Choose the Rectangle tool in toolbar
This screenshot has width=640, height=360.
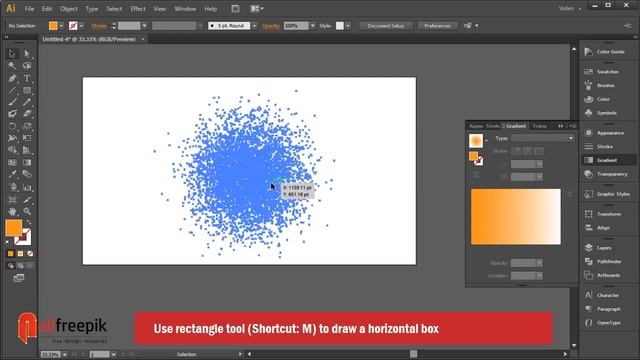pos(27,90)
